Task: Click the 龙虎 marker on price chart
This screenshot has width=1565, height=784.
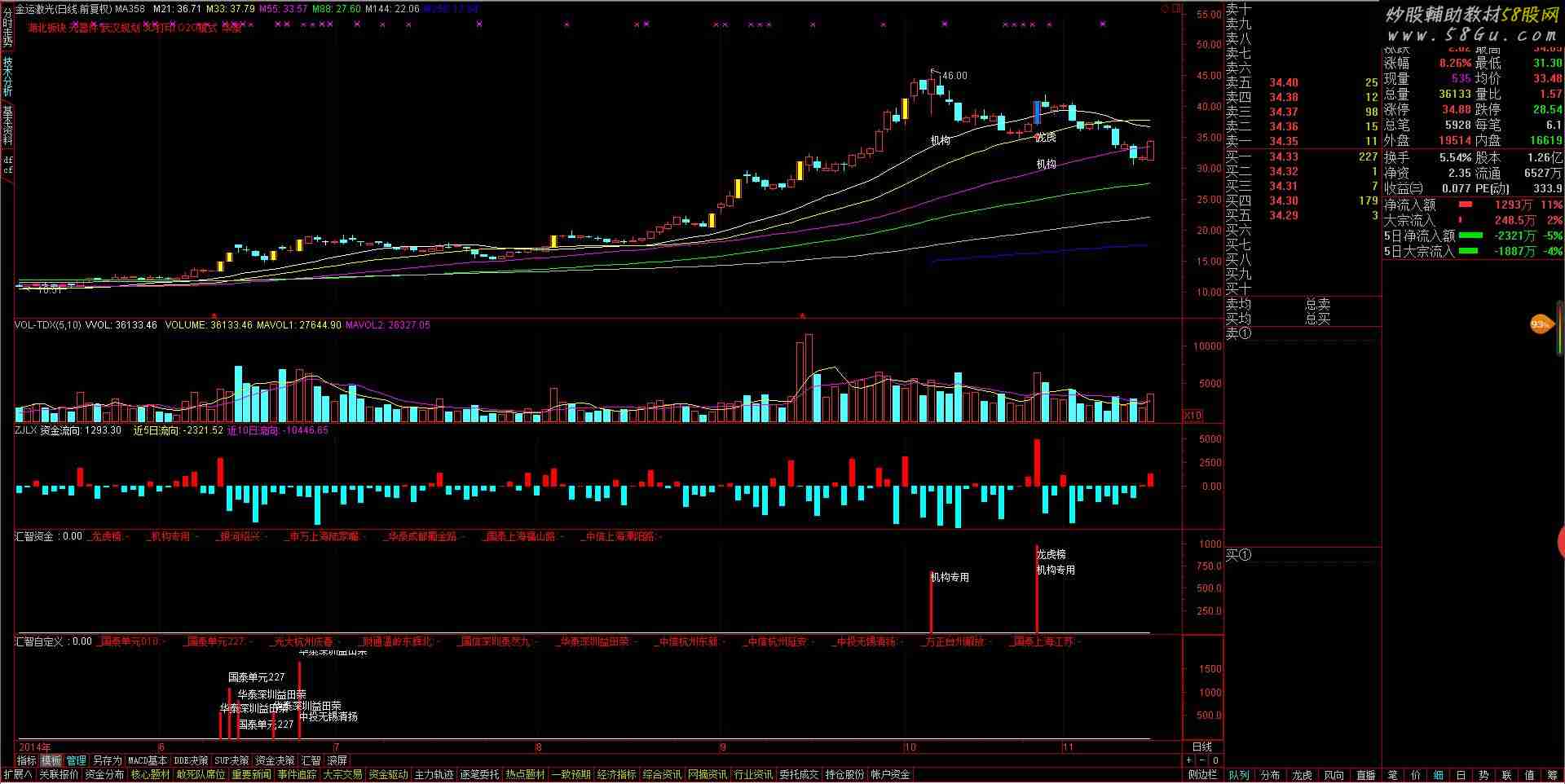Action: tap(1045, 138)
